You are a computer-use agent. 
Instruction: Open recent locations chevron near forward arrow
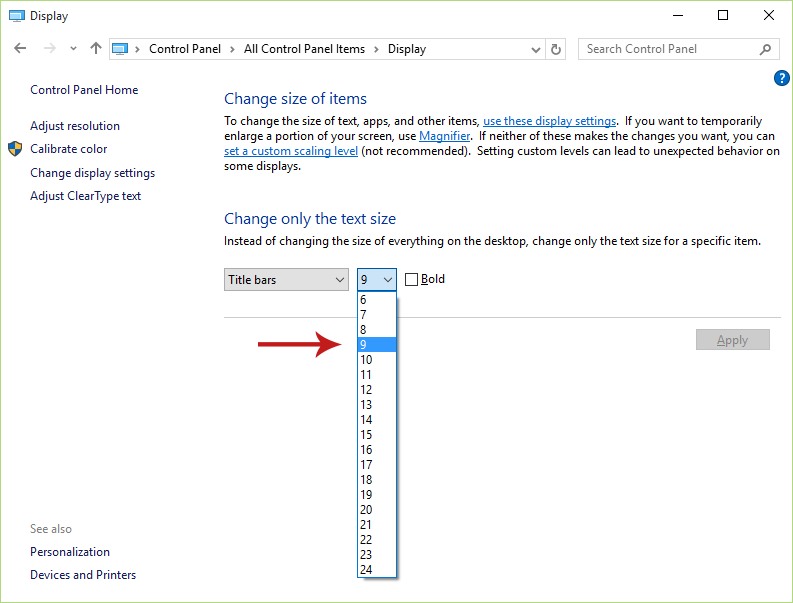pos(73,49)
